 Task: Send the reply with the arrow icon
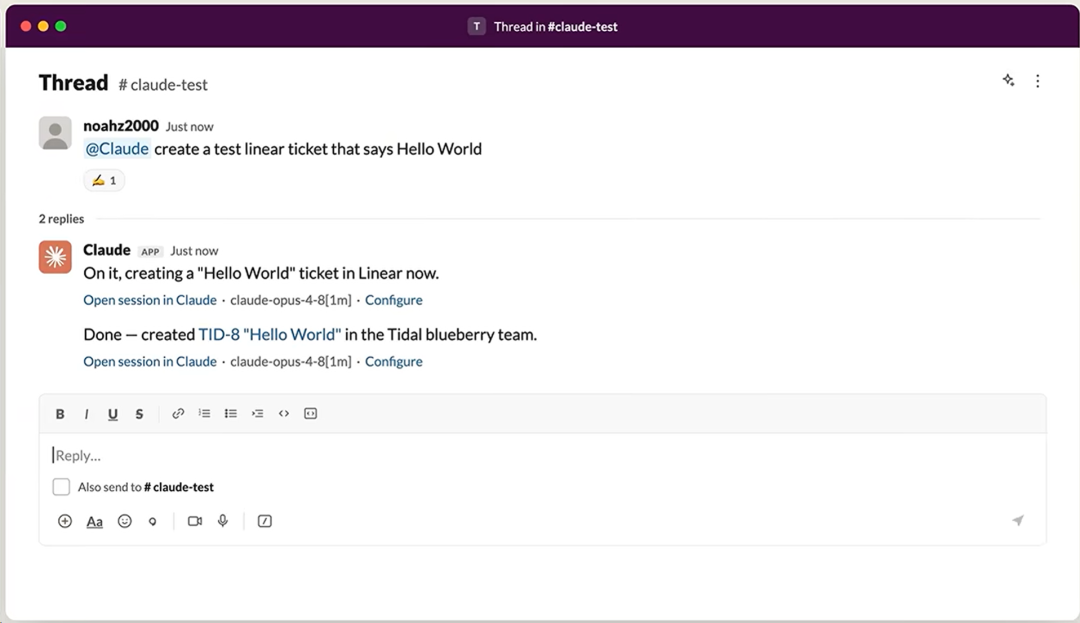1018,520
